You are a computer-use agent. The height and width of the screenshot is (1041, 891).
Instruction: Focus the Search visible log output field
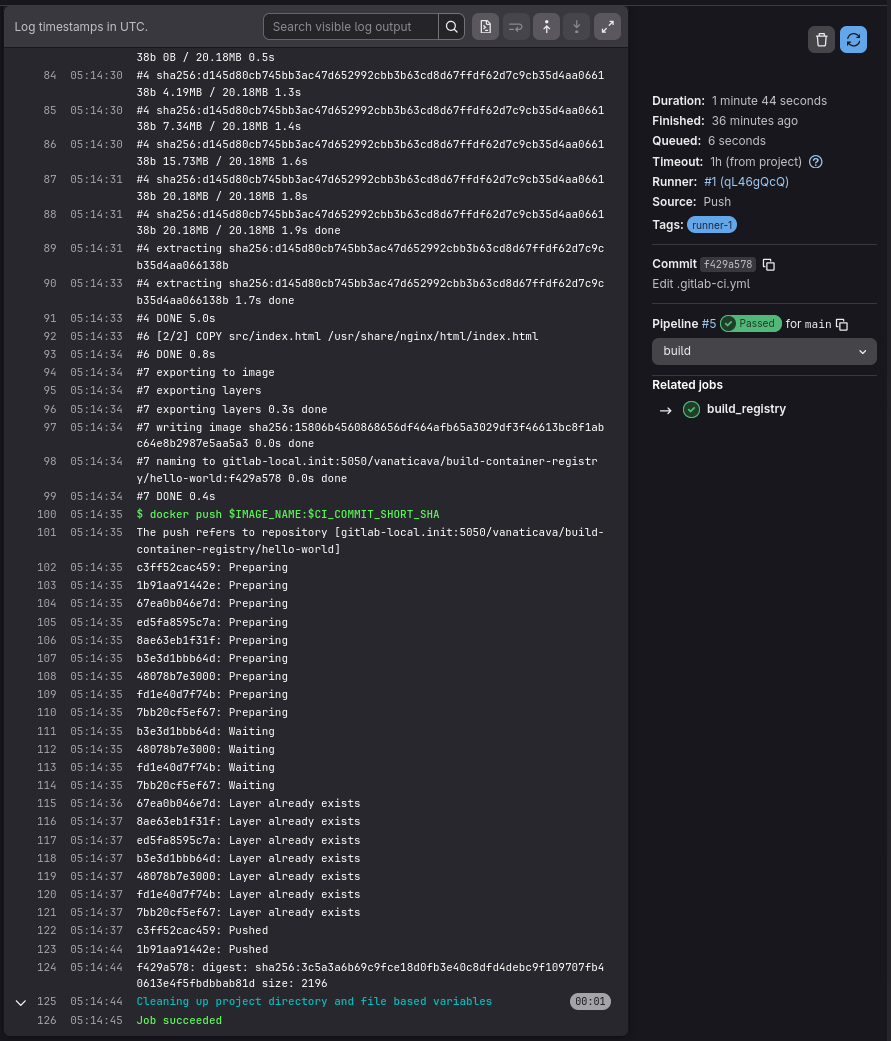click(x=351, y=27)
